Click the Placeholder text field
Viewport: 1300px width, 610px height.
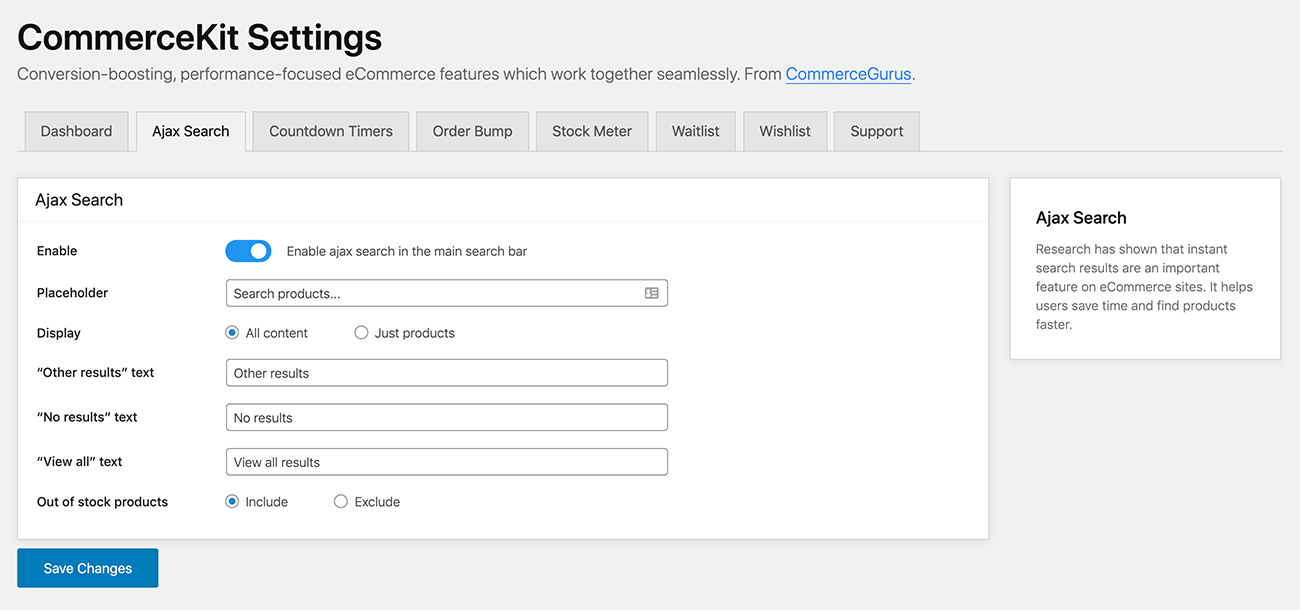pos(447,293)
